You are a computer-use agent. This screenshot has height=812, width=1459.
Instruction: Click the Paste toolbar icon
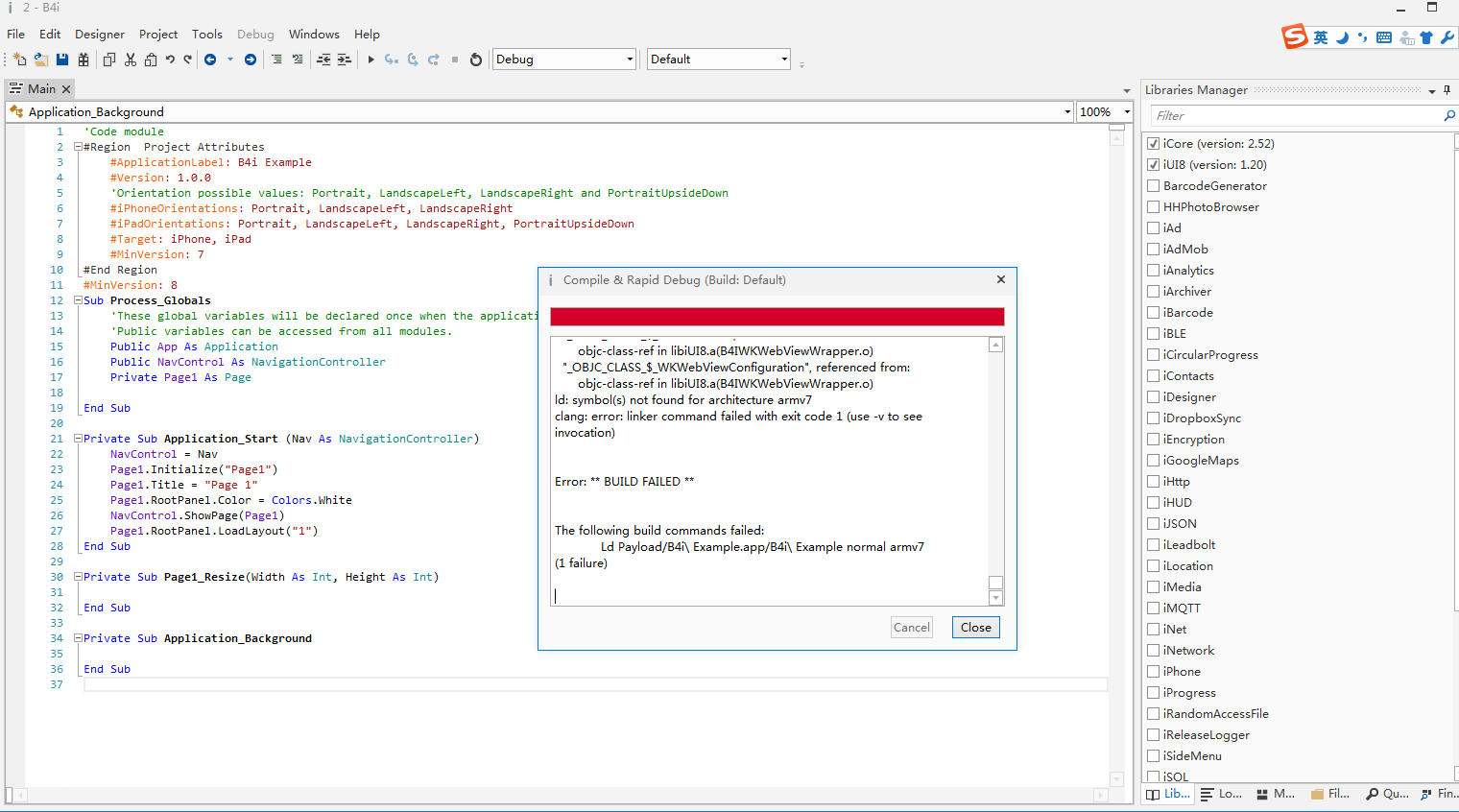151,60
